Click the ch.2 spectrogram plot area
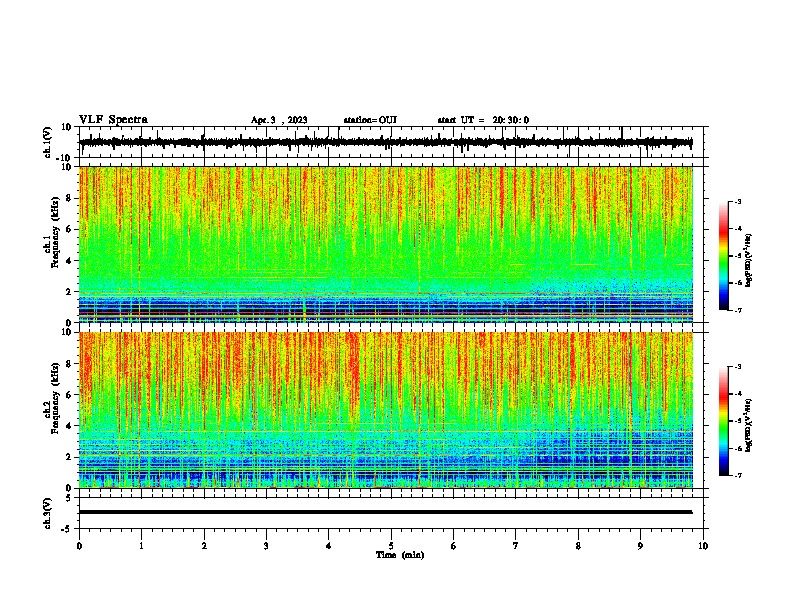The width and height of the screenshot is (792, 612). coord(386,410)
